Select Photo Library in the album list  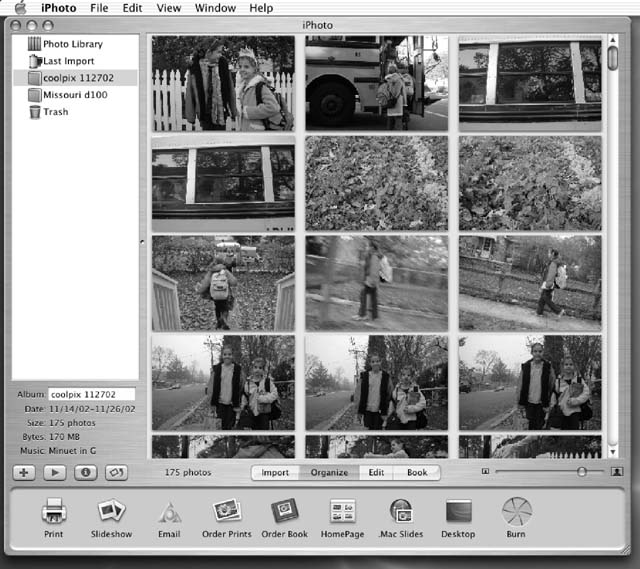tap(76, 44)
